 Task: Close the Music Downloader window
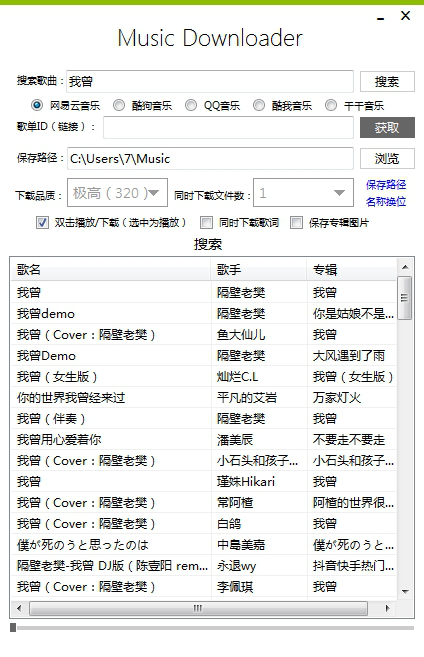tap(405, 16)
